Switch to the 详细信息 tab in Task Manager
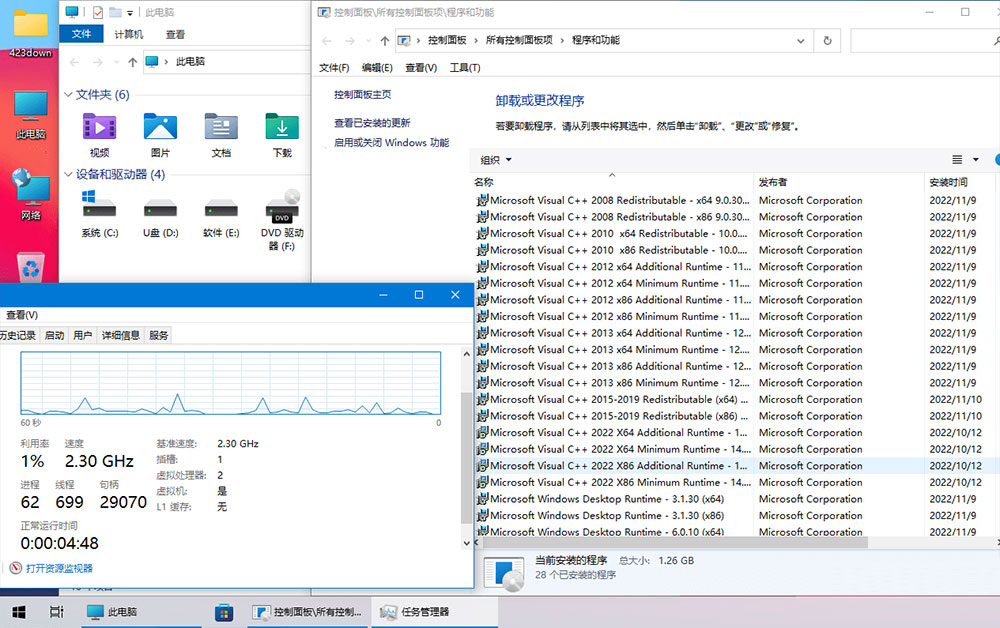 tap(119, 335)
